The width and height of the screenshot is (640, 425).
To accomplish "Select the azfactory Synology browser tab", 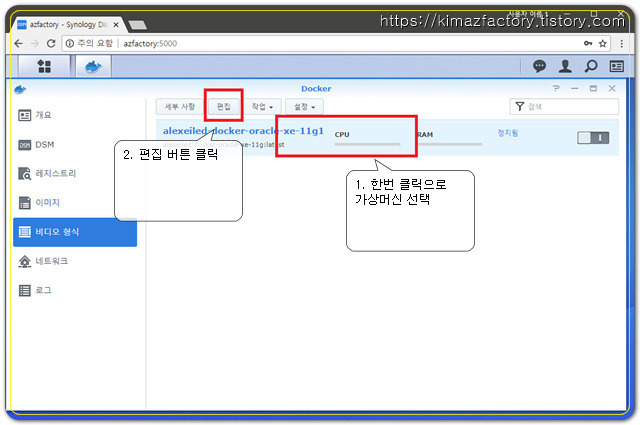I will [67, 25].
